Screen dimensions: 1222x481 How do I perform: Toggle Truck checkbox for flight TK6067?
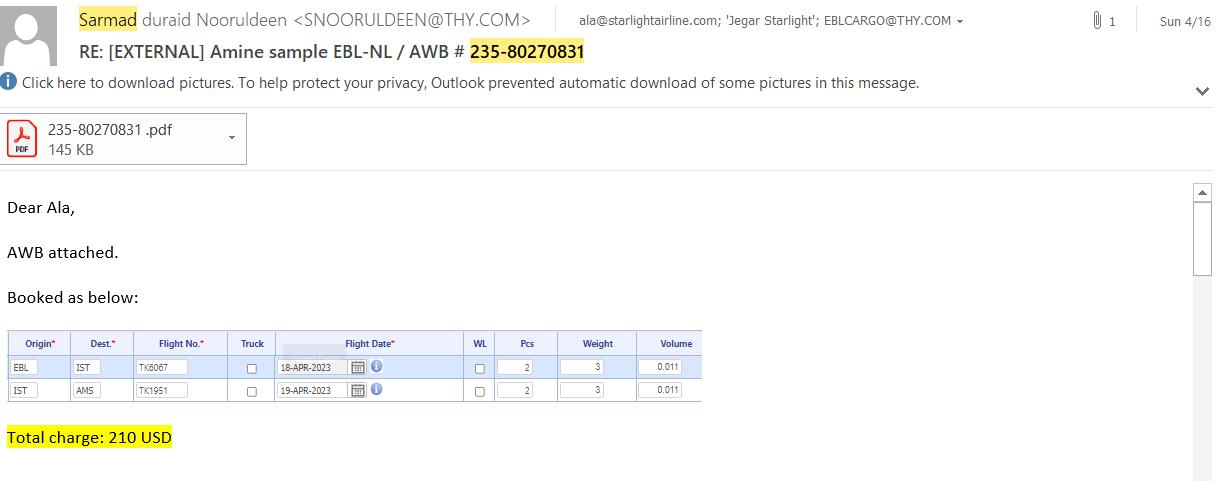coord(251,368)
